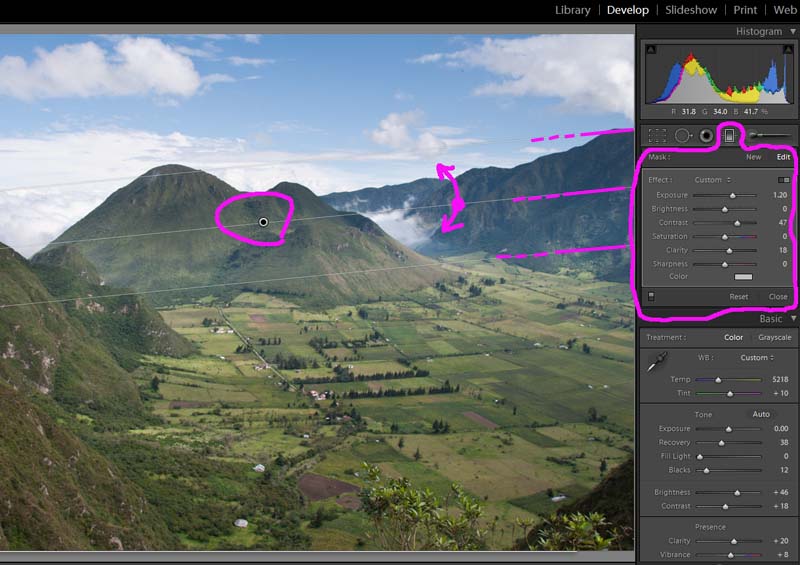Viewport: 800px width, 565px height.
Task: Click the histogram graph
Action: click(719, 75)
